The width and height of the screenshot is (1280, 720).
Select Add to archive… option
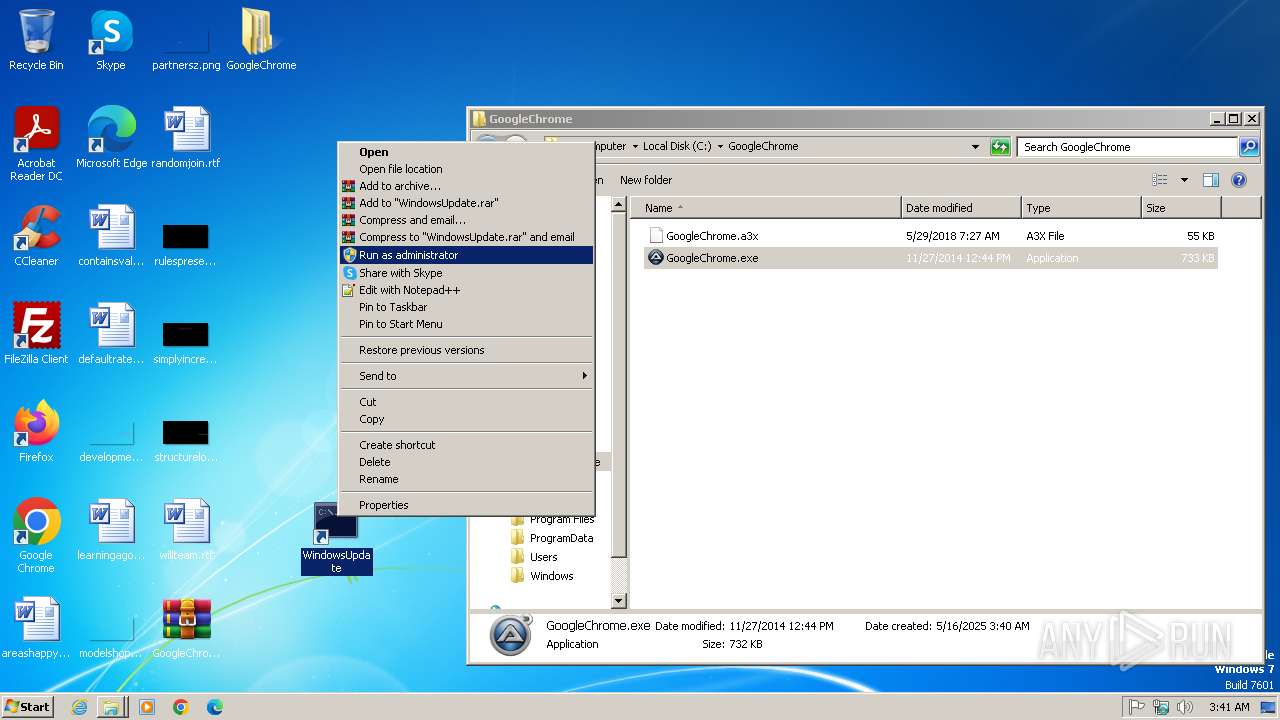tap(465, 186)
